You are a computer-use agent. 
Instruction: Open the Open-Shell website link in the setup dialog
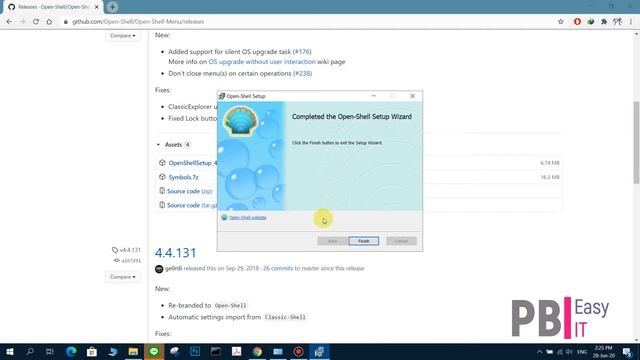coord(247,218)
